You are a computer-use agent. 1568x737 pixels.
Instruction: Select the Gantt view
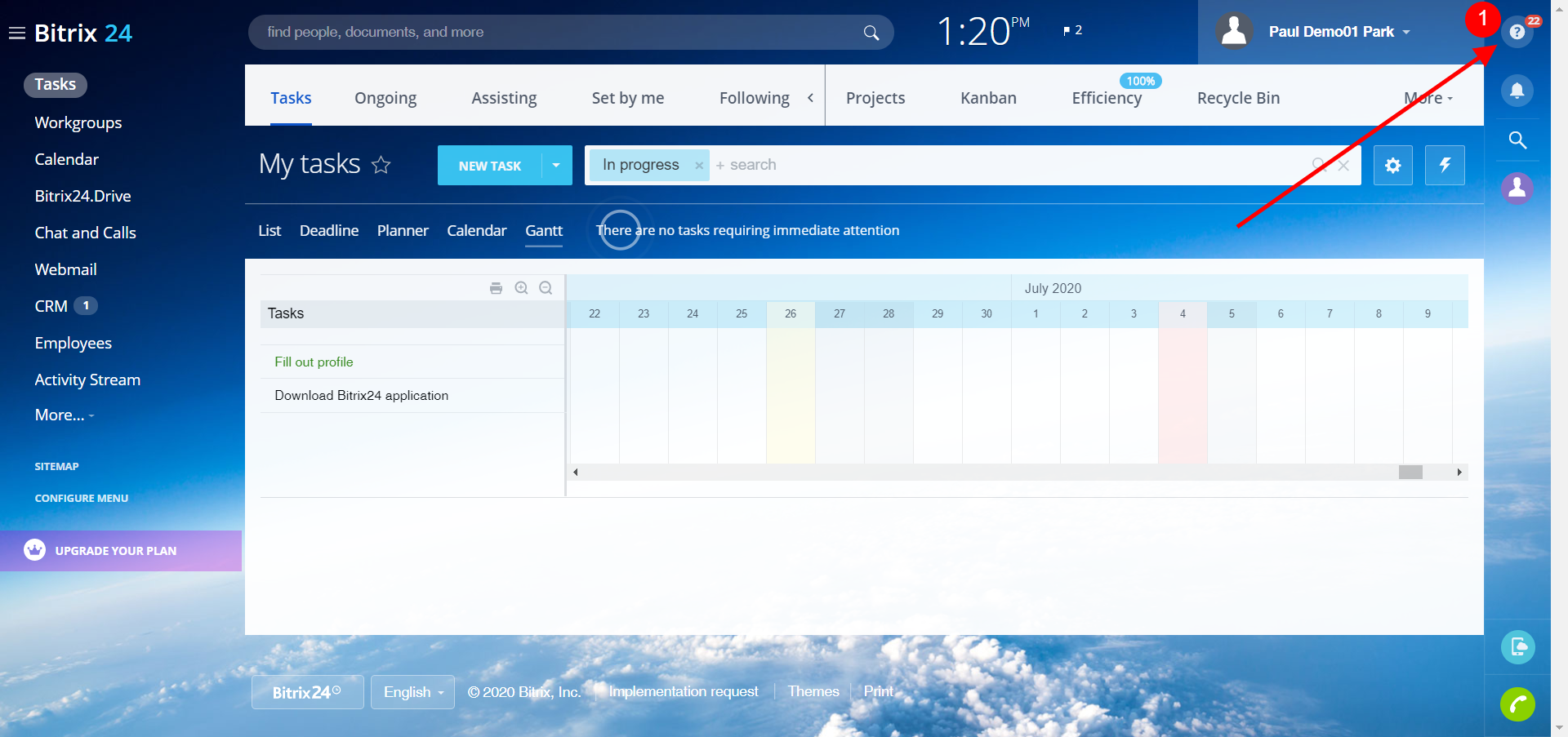(544, 230)
